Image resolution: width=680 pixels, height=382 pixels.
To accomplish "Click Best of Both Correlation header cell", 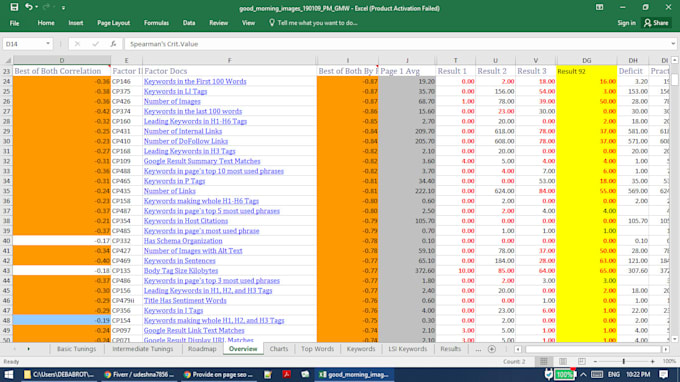I will coord(62,71).
